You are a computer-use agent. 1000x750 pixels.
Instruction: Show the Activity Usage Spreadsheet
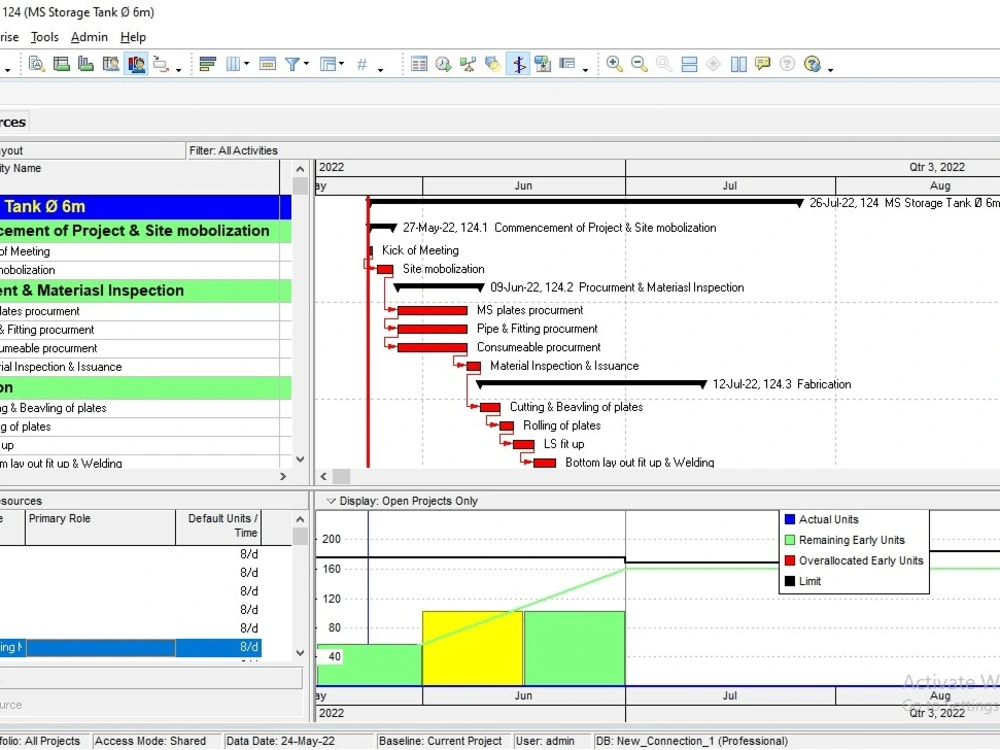tap(86, 64)
